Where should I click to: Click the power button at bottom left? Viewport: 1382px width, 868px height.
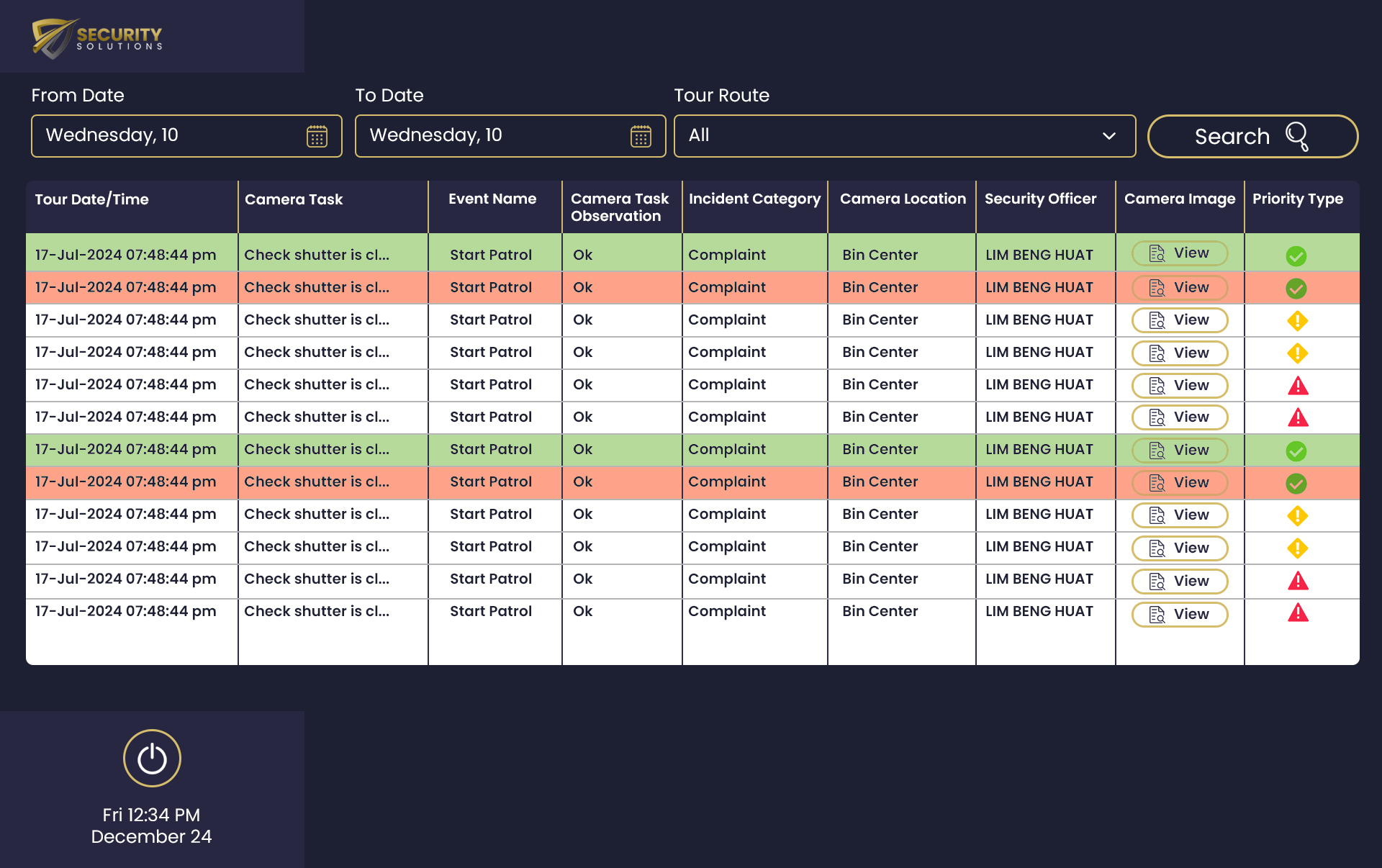pos(151,758)
